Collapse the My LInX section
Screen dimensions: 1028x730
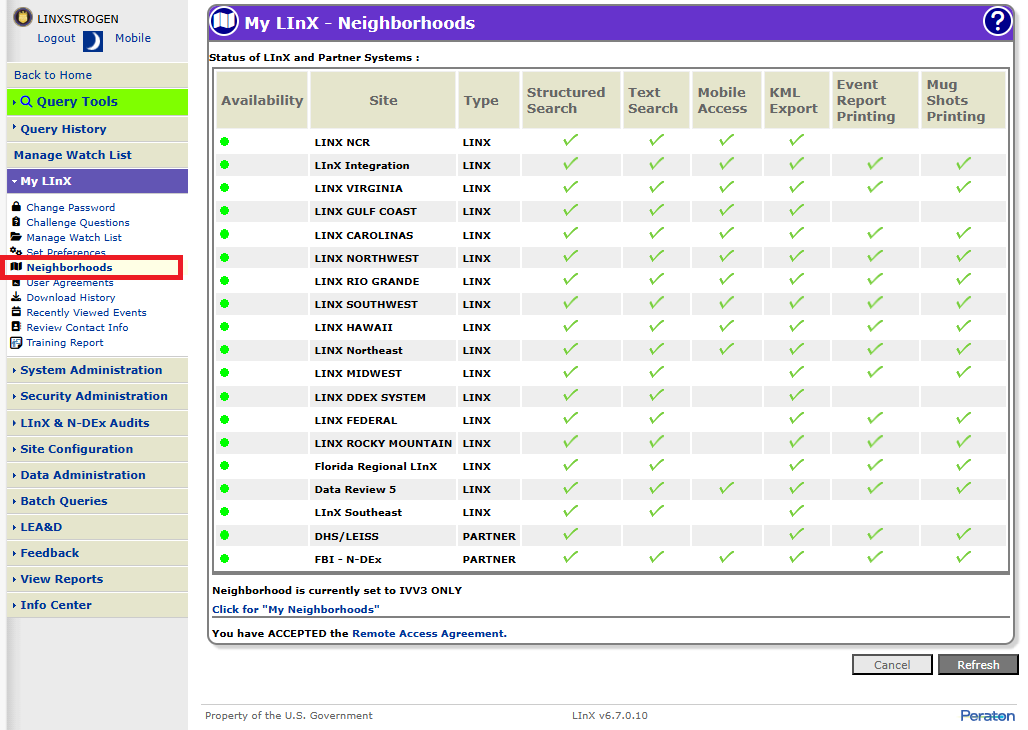point(45,181)
